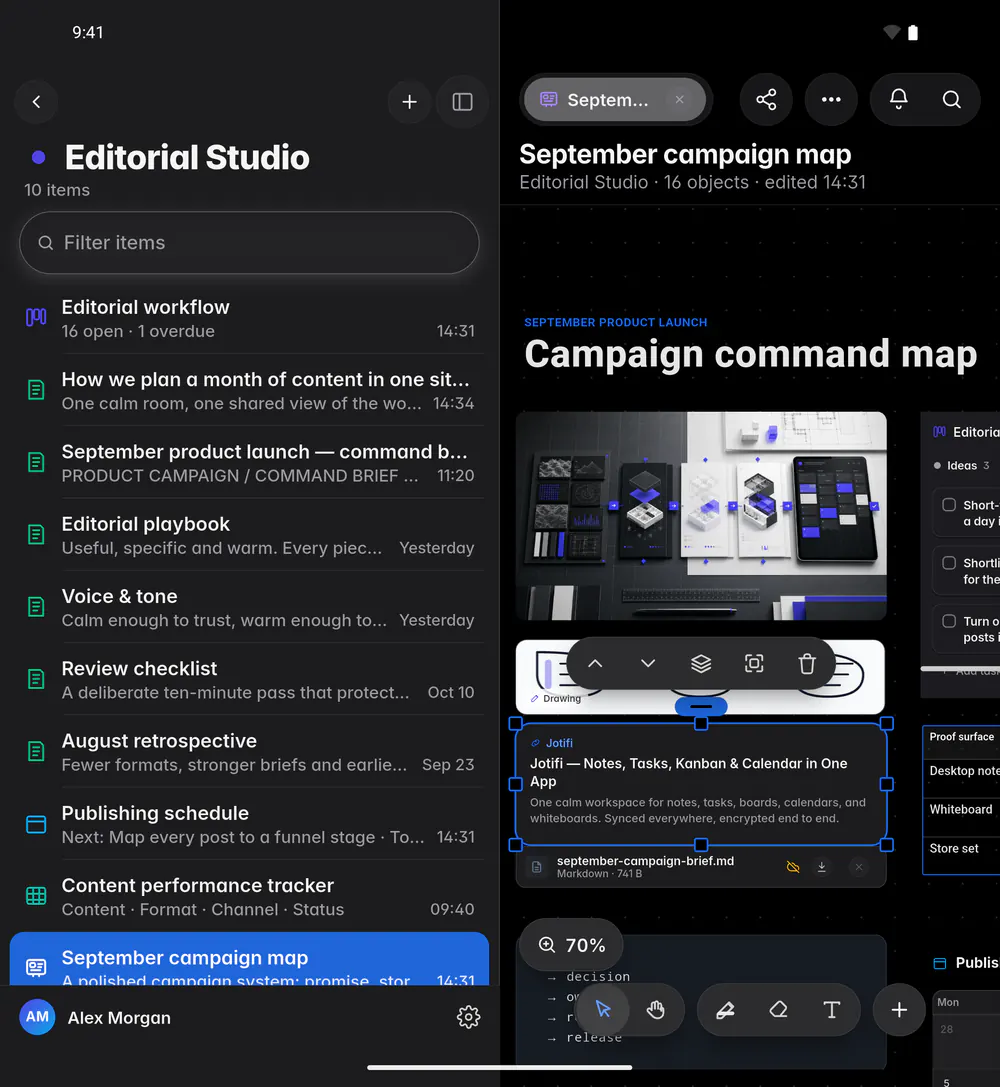
Task: Check the 'Shortli' task checkbox
Action: 949,563
